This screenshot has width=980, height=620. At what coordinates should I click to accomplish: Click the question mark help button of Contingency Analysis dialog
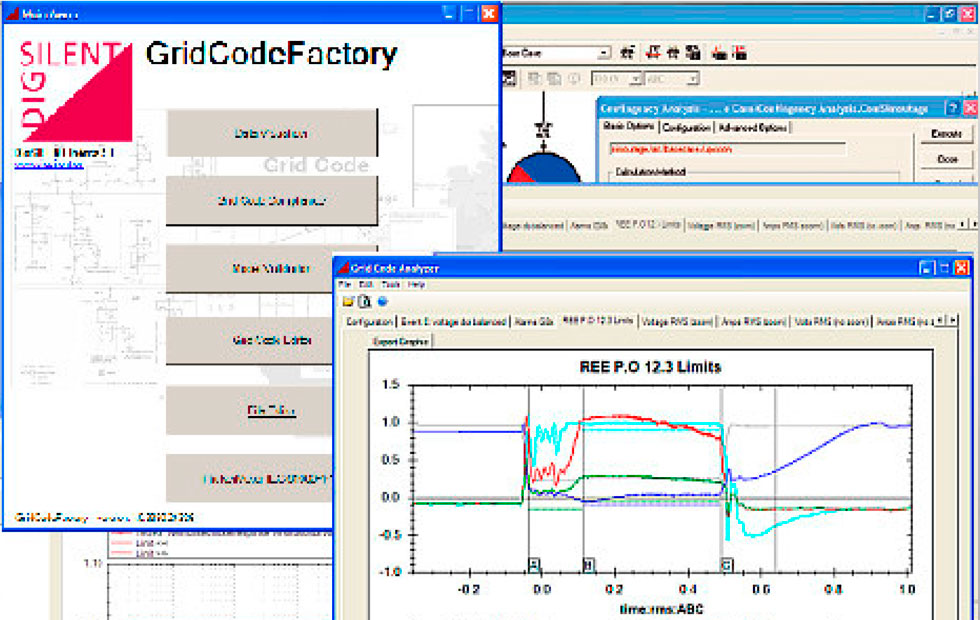(x=952, y=108)
